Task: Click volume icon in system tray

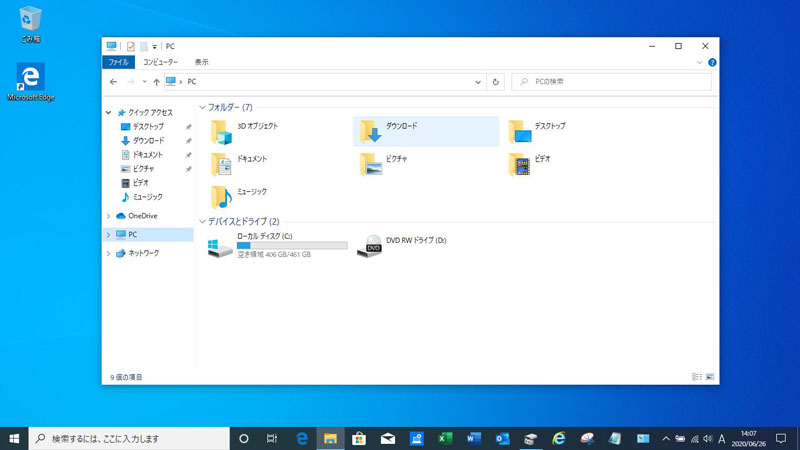Action: click(x=708, y=438)
